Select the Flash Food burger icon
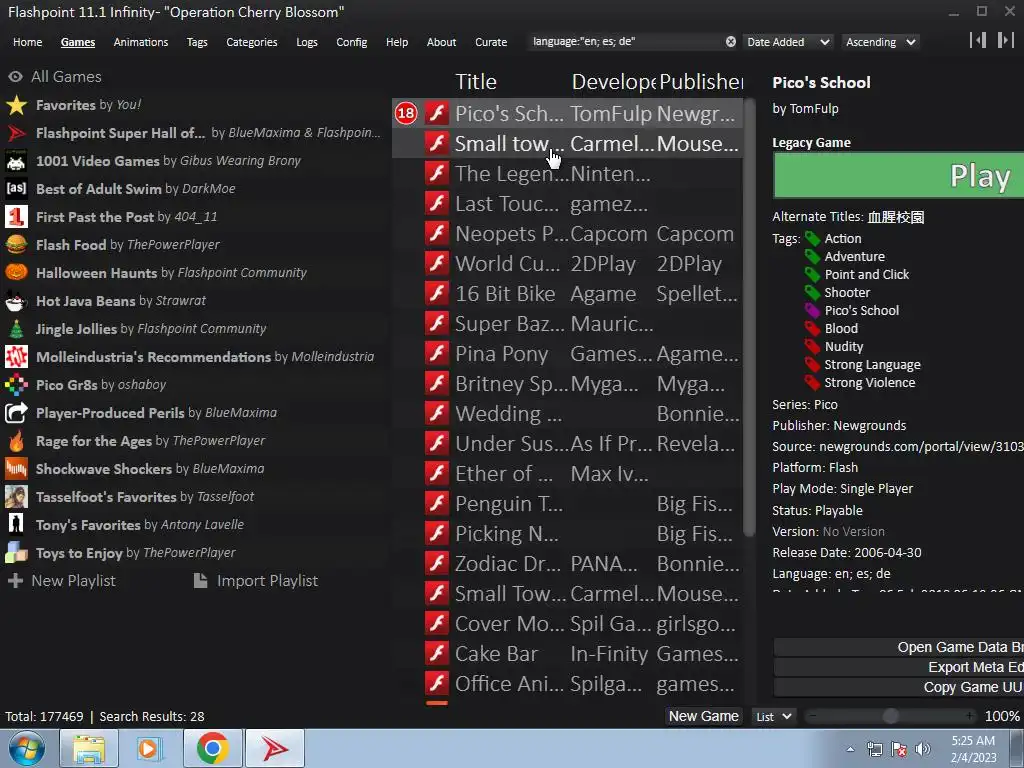Image resolution: width=1024 pixels, height=768 pixels. (16, 245)
